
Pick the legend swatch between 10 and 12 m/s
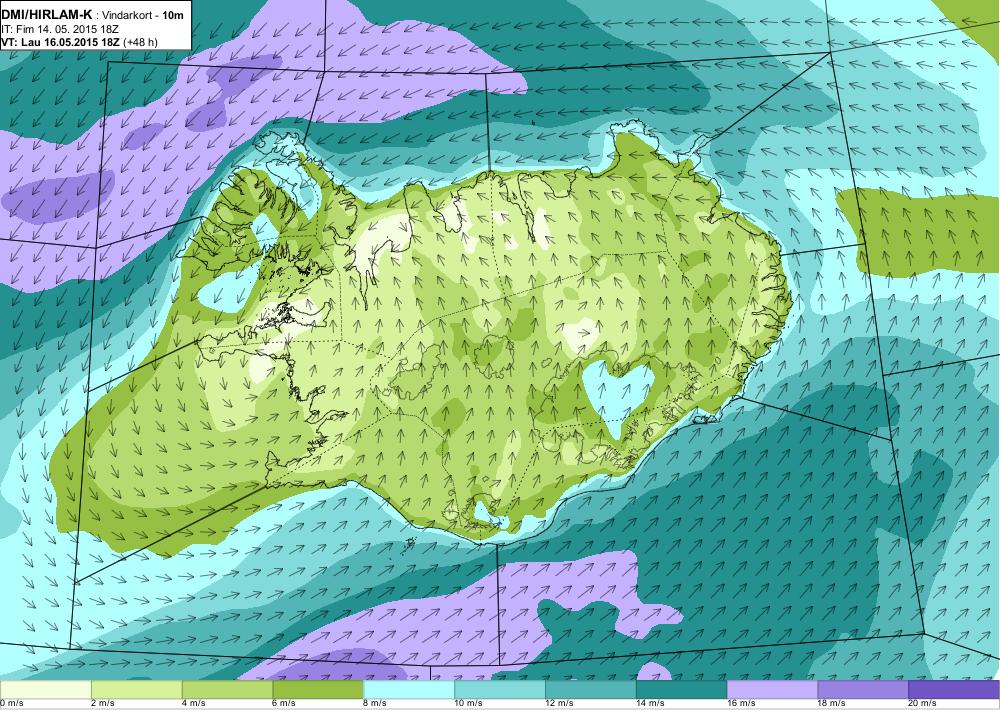[x=500, y=689]
